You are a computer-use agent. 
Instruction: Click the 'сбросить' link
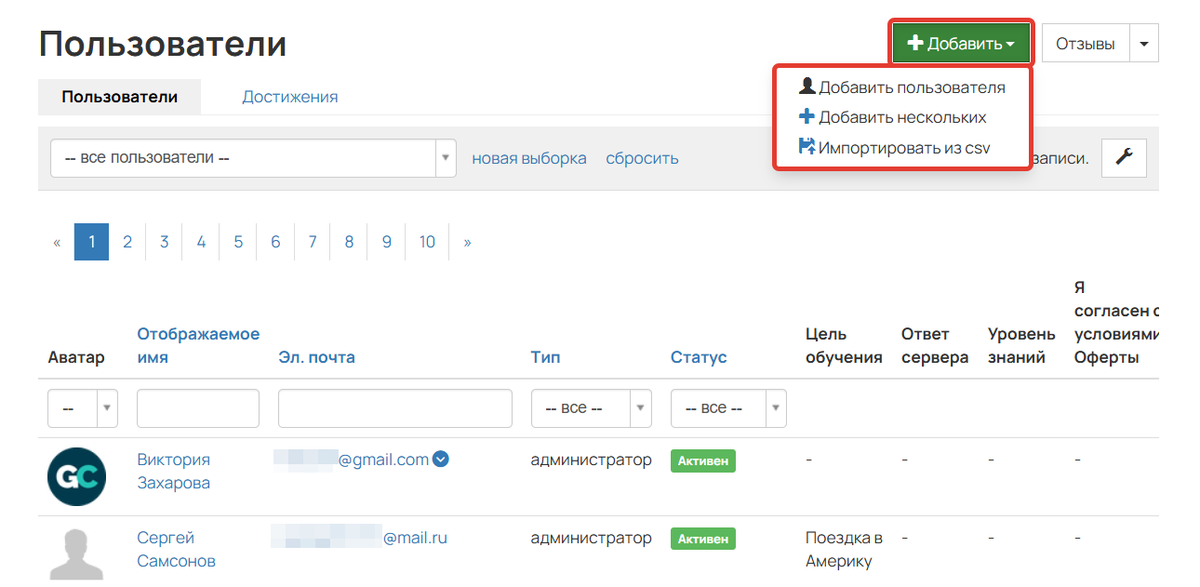[642, 158]
